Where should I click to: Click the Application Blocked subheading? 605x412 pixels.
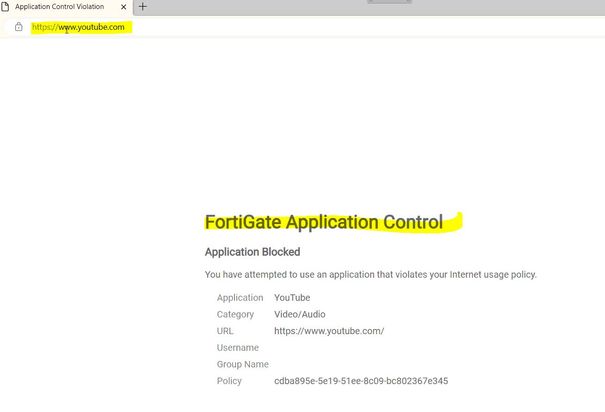(252, 252)
